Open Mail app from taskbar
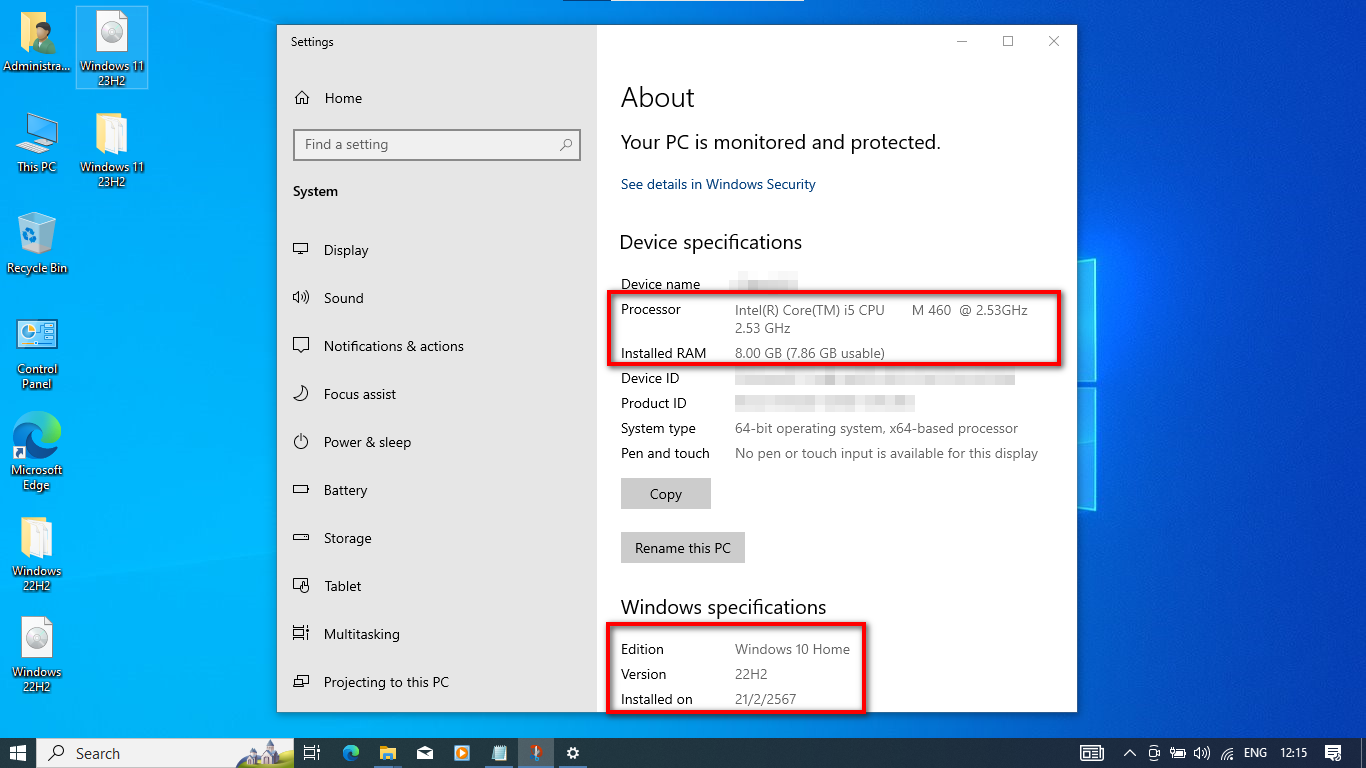This screenshot has width=1366, height=768. (x=425, y=753)
